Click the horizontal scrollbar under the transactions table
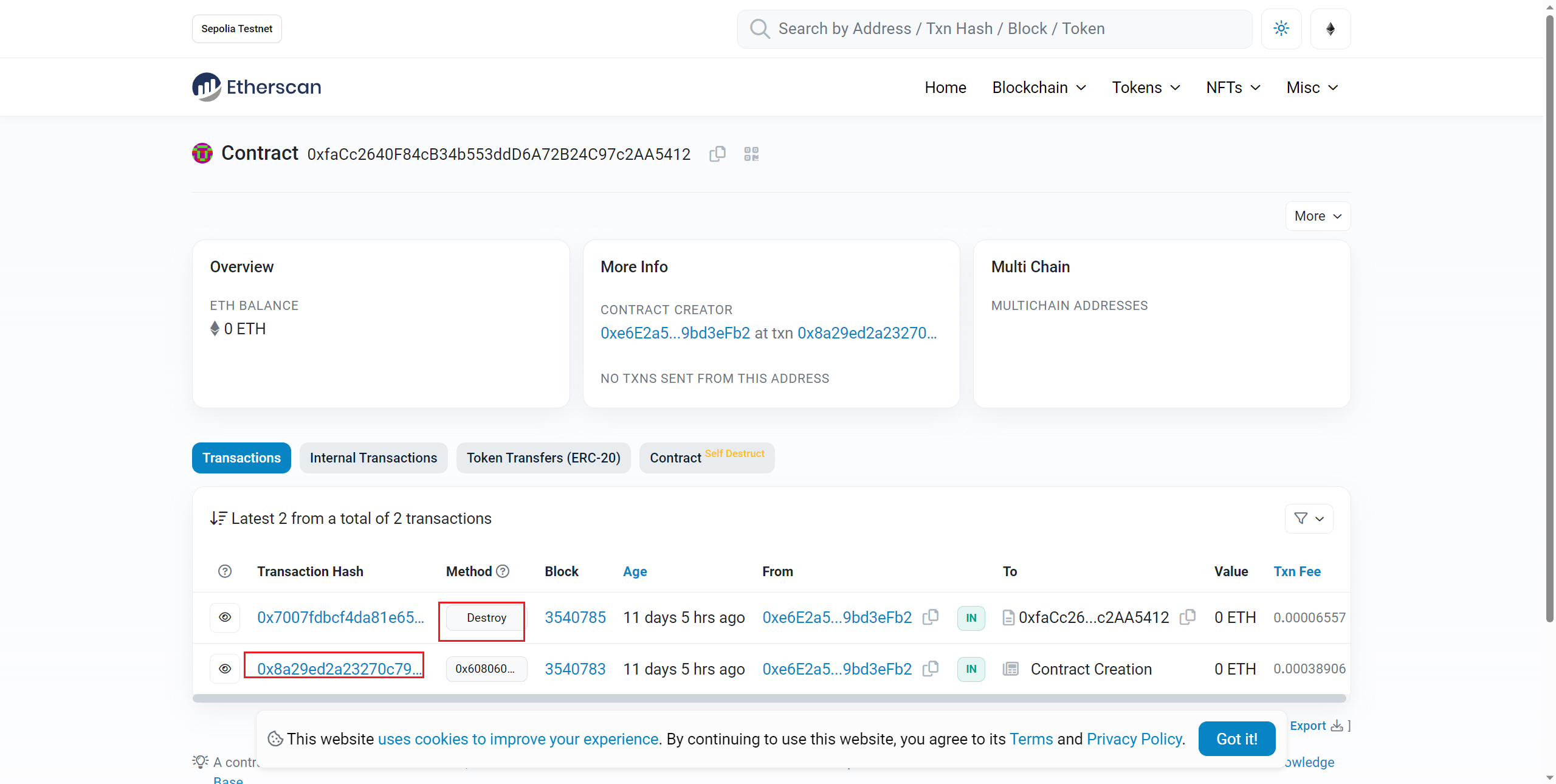This screenshot has width=1556, height=784. [769, 698]
